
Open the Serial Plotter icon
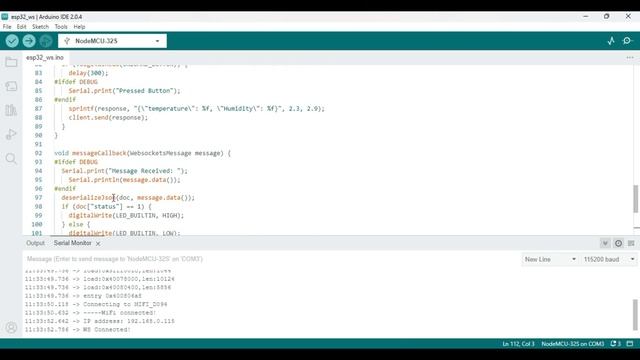611,41
